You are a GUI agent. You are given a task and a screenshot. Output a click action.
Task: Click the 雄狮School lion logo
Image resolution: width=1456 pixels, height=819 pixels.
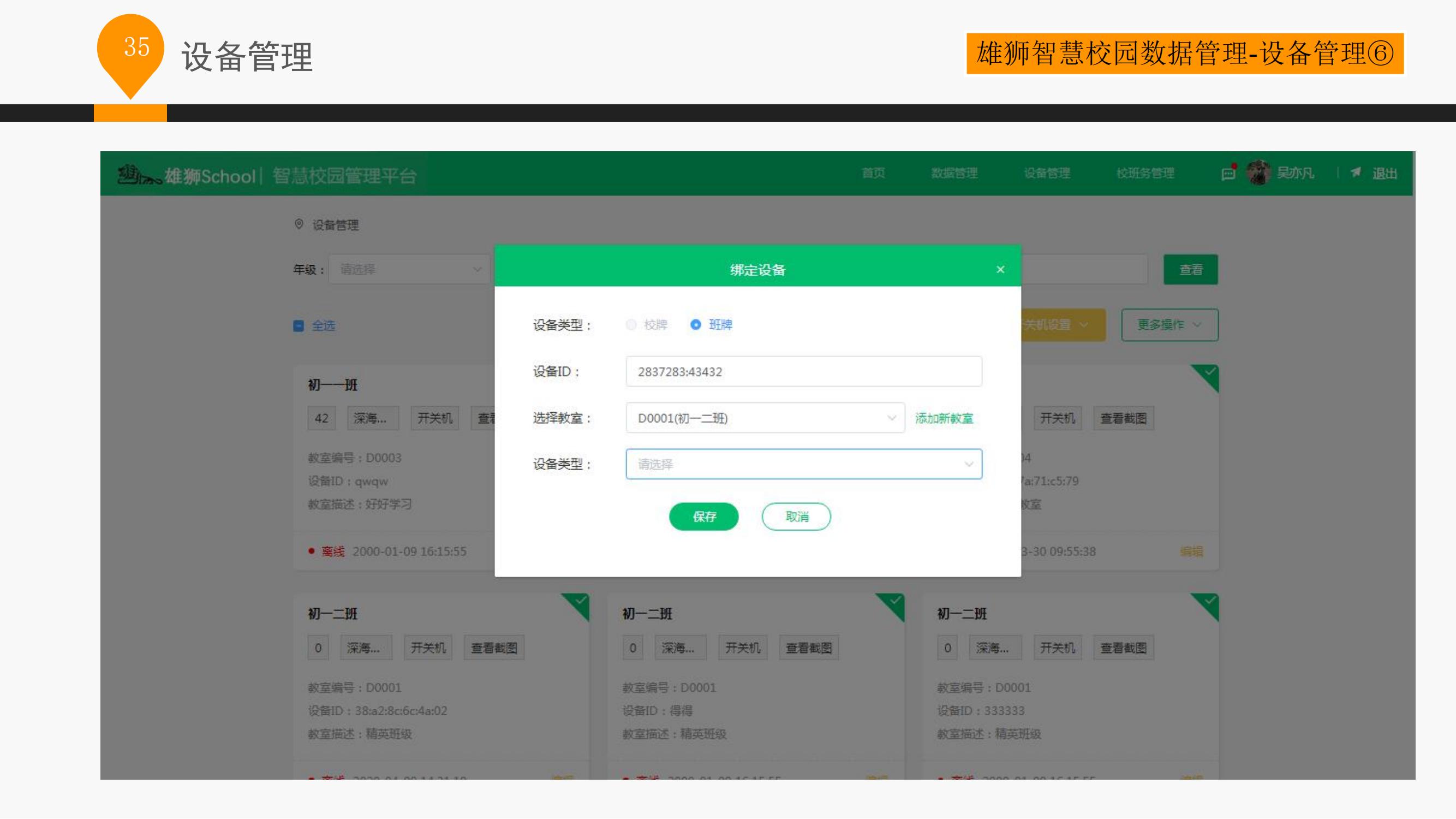[x=140, y=175]
